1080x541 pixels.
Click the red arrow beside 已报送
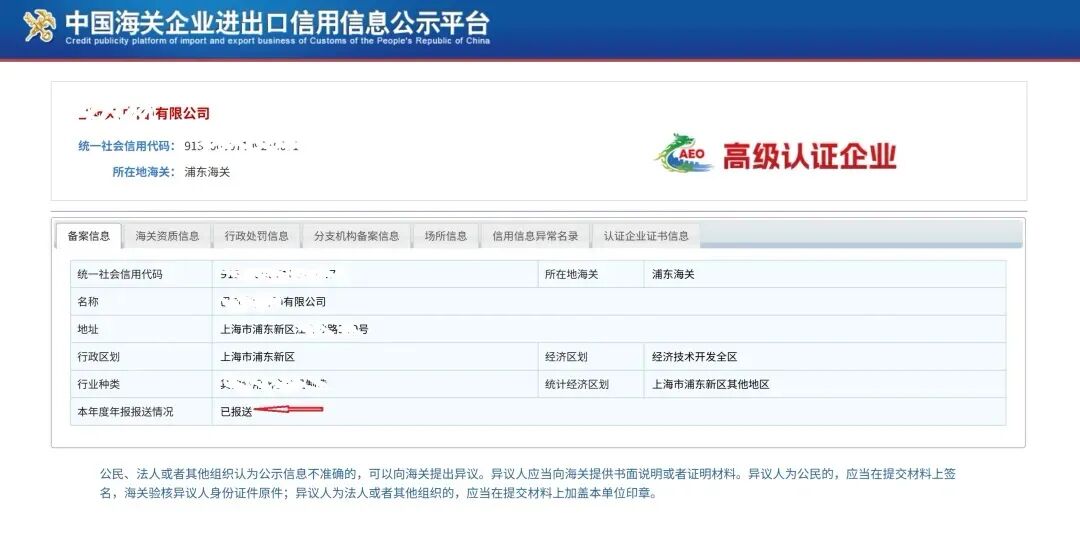[288, 409]
